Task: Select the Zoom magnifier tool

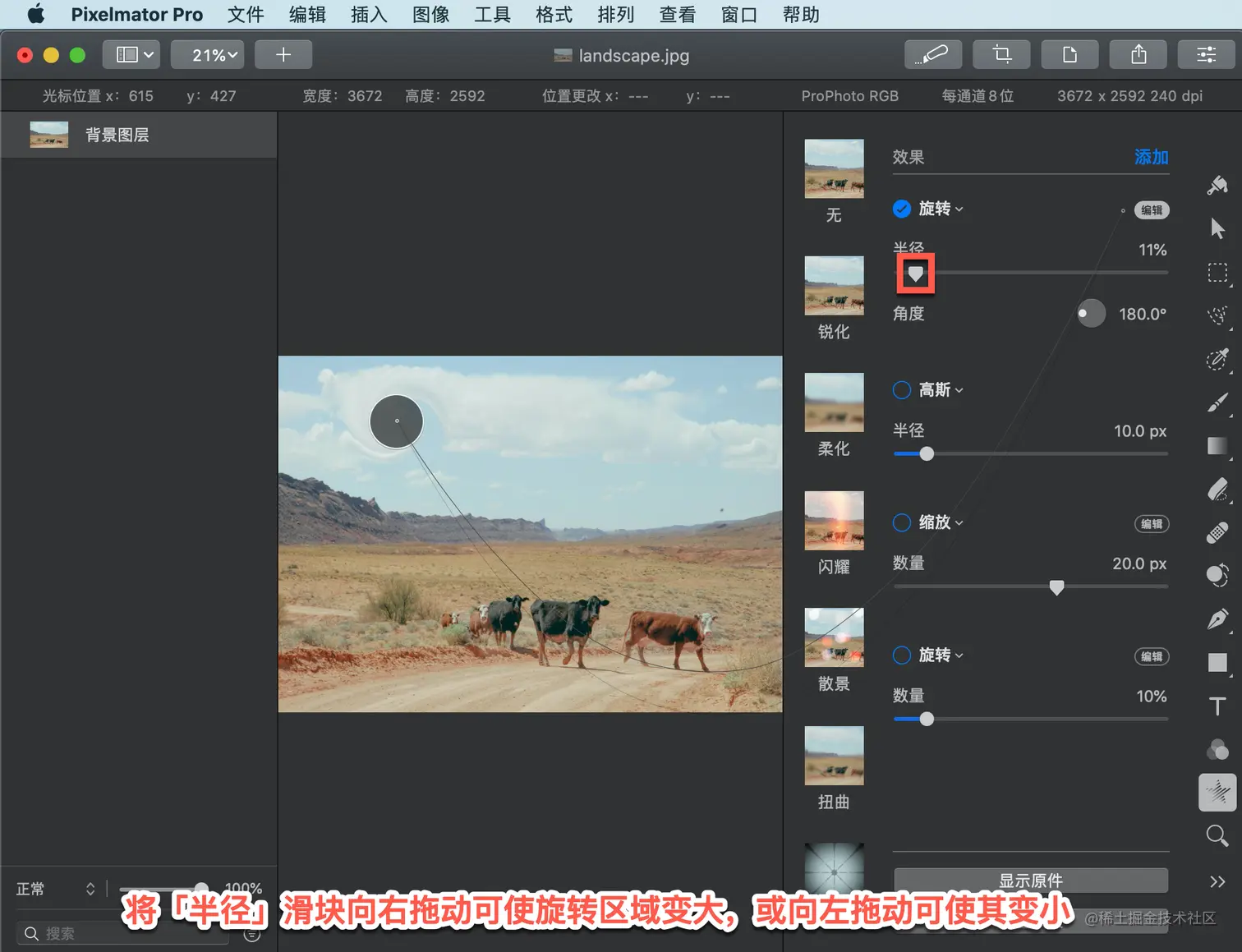Action: tap(1217, 836)
